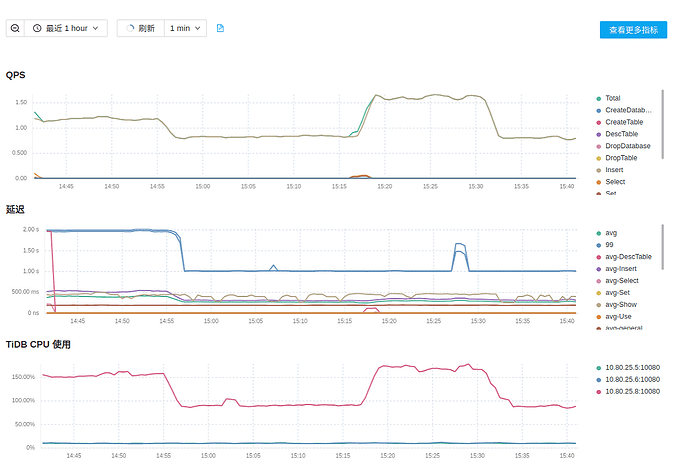Viewport: 690px width, 465px height.
Task: Toggle the Insert series legend entry
Action: click(x=609, y=170)
